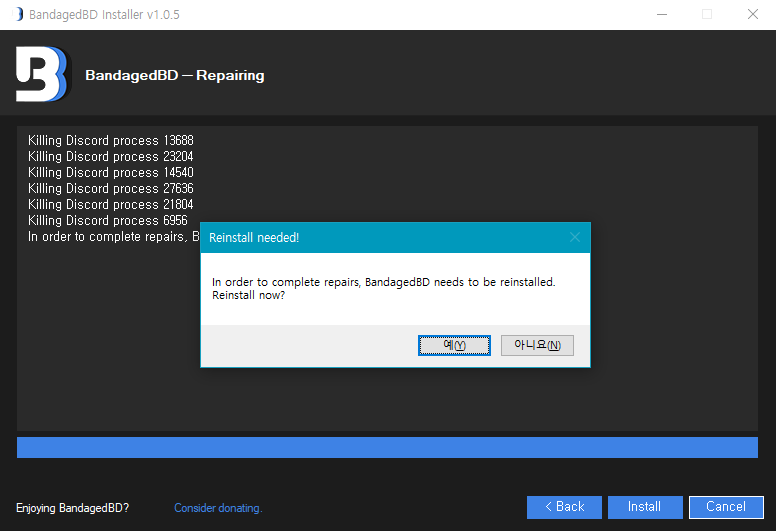Viewport: 776px width, 531px height.
Task: Open the Consider donating link
Action: [218, 508]
